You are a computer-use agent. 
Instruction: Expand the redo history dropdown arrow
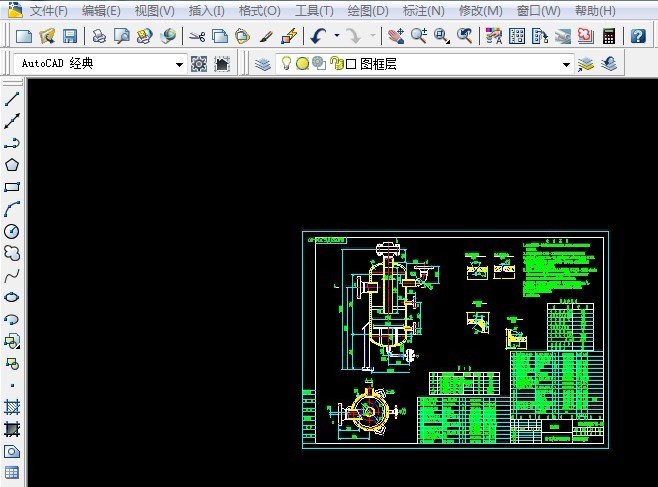coord(373,36)
